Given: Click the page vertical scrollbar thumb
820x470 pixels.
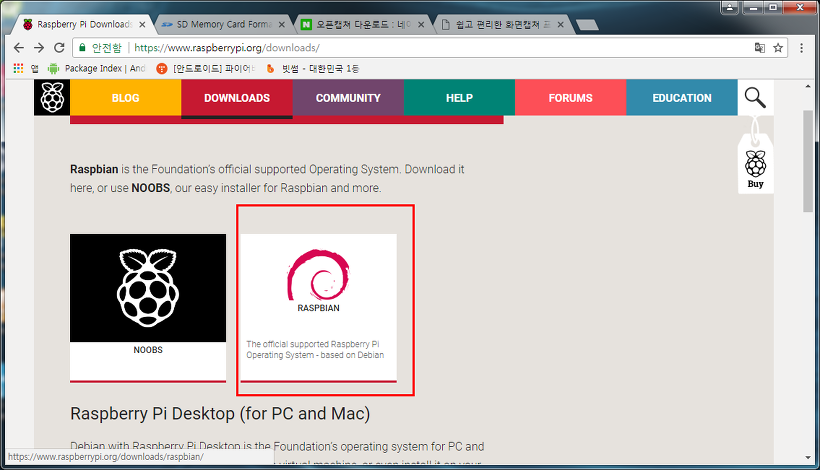Looking at the screenshot, I should [x=808, y=161].
